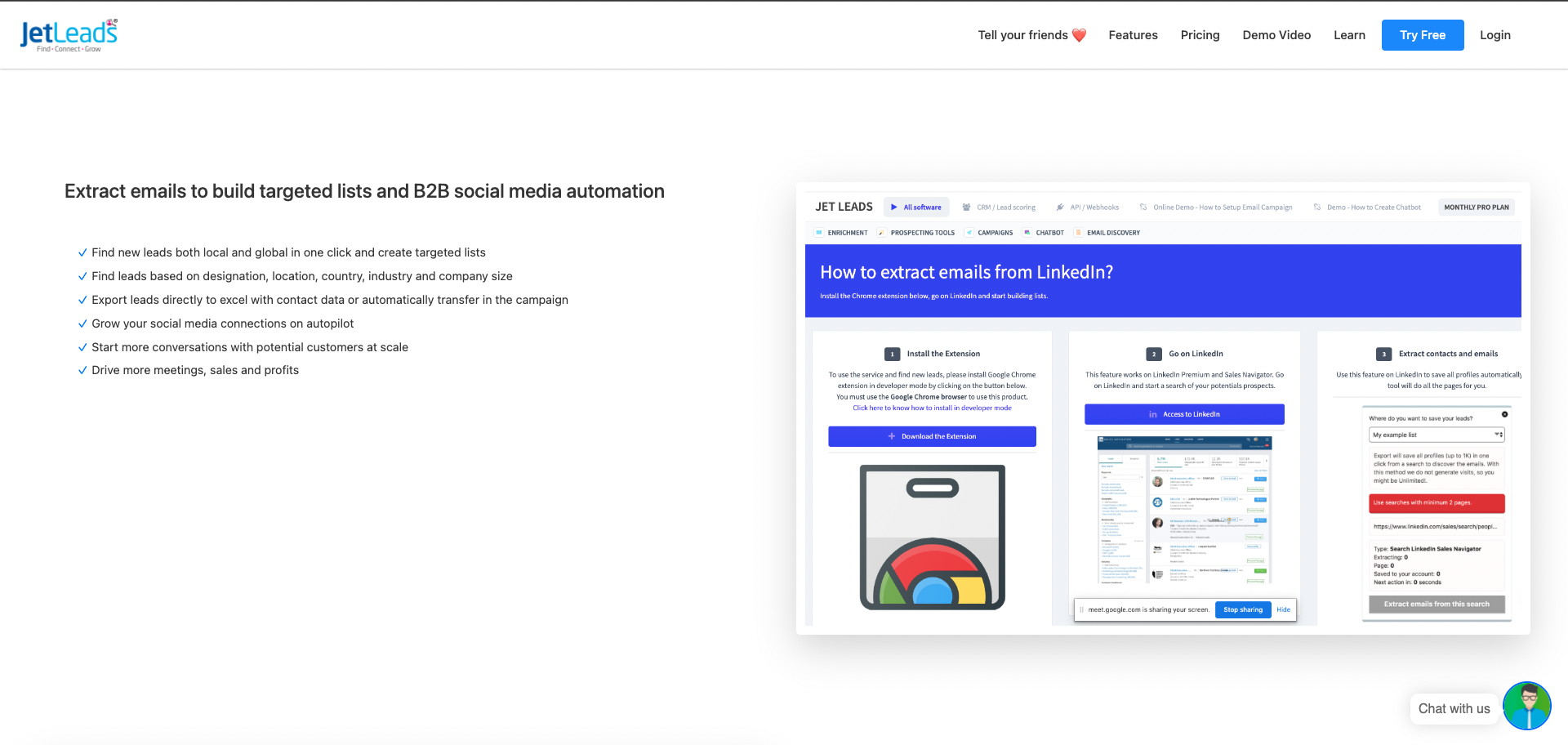Viewport: 1568px width, 745px height.
Task: Click the Download the Extension button
Action: 932,436
